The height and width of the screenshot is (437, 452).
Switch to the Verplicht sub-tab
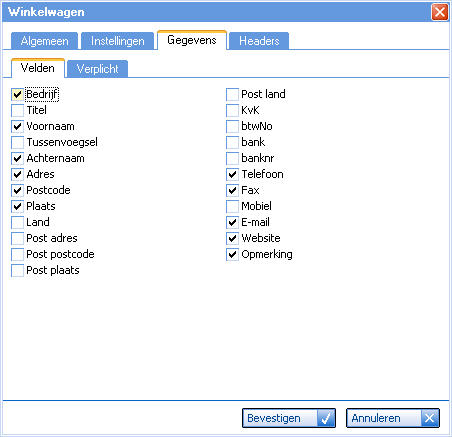point(97,69)
